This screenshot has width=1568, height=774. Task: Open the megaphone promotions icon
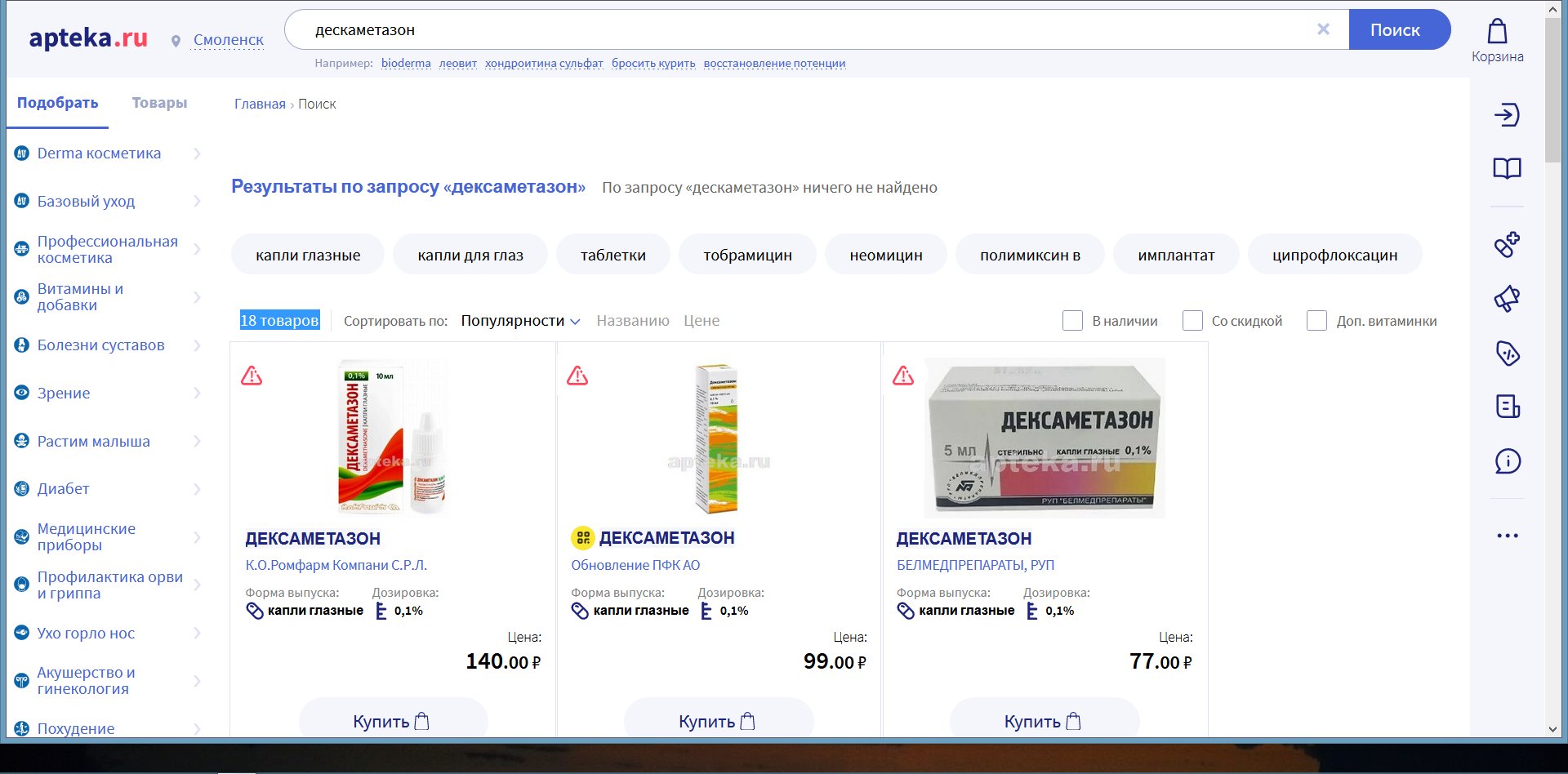(x=1507, y=299)
